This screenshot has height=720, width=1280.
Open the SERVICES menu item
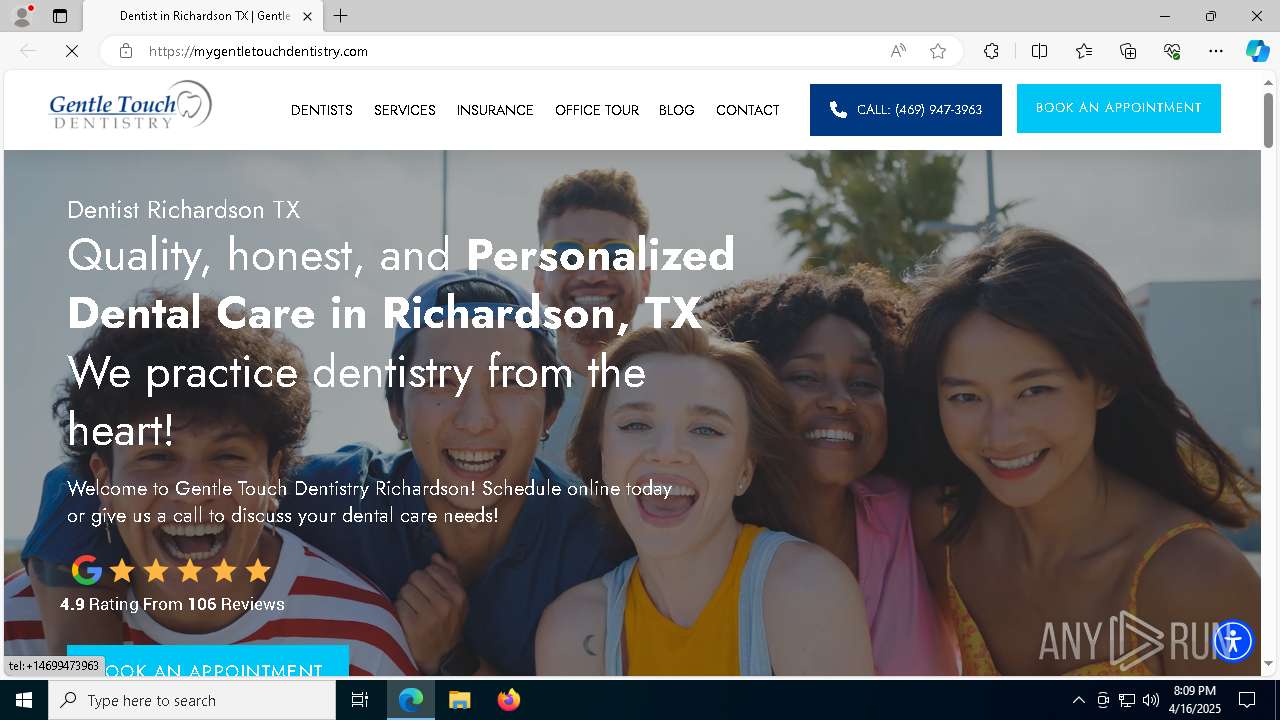(x=405, y=110)
